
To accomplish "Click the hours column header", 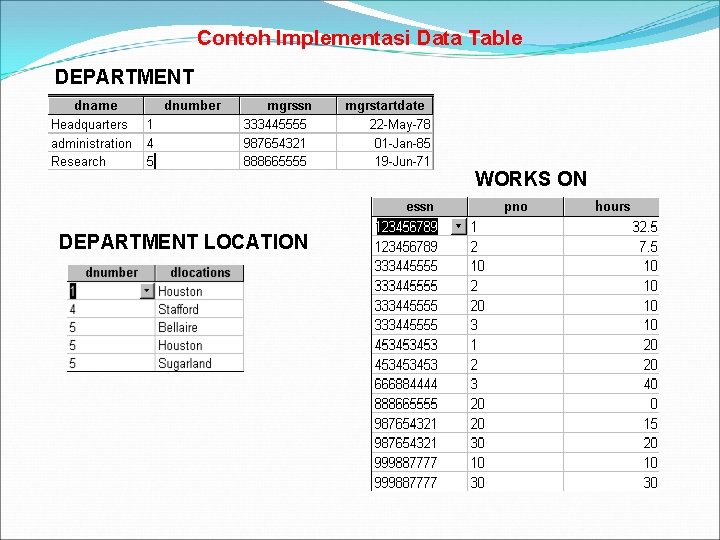I will point(612,207).
